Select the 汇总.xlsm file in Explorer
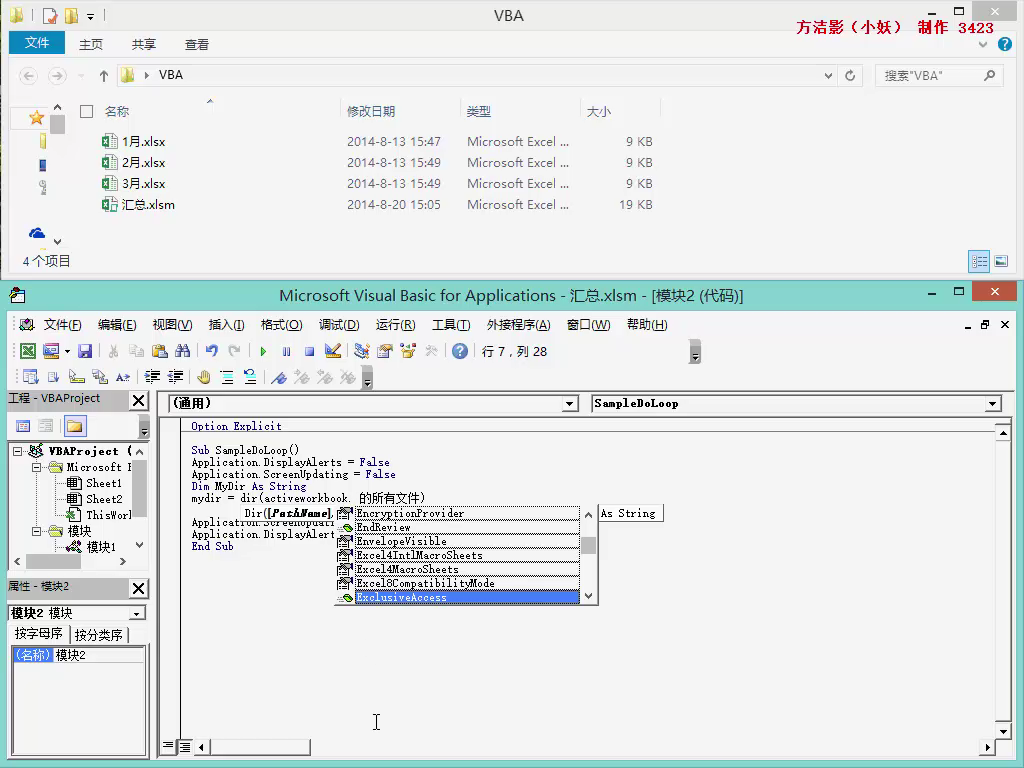This screenshot has width=1024, height=768. [x=148, y=204]
